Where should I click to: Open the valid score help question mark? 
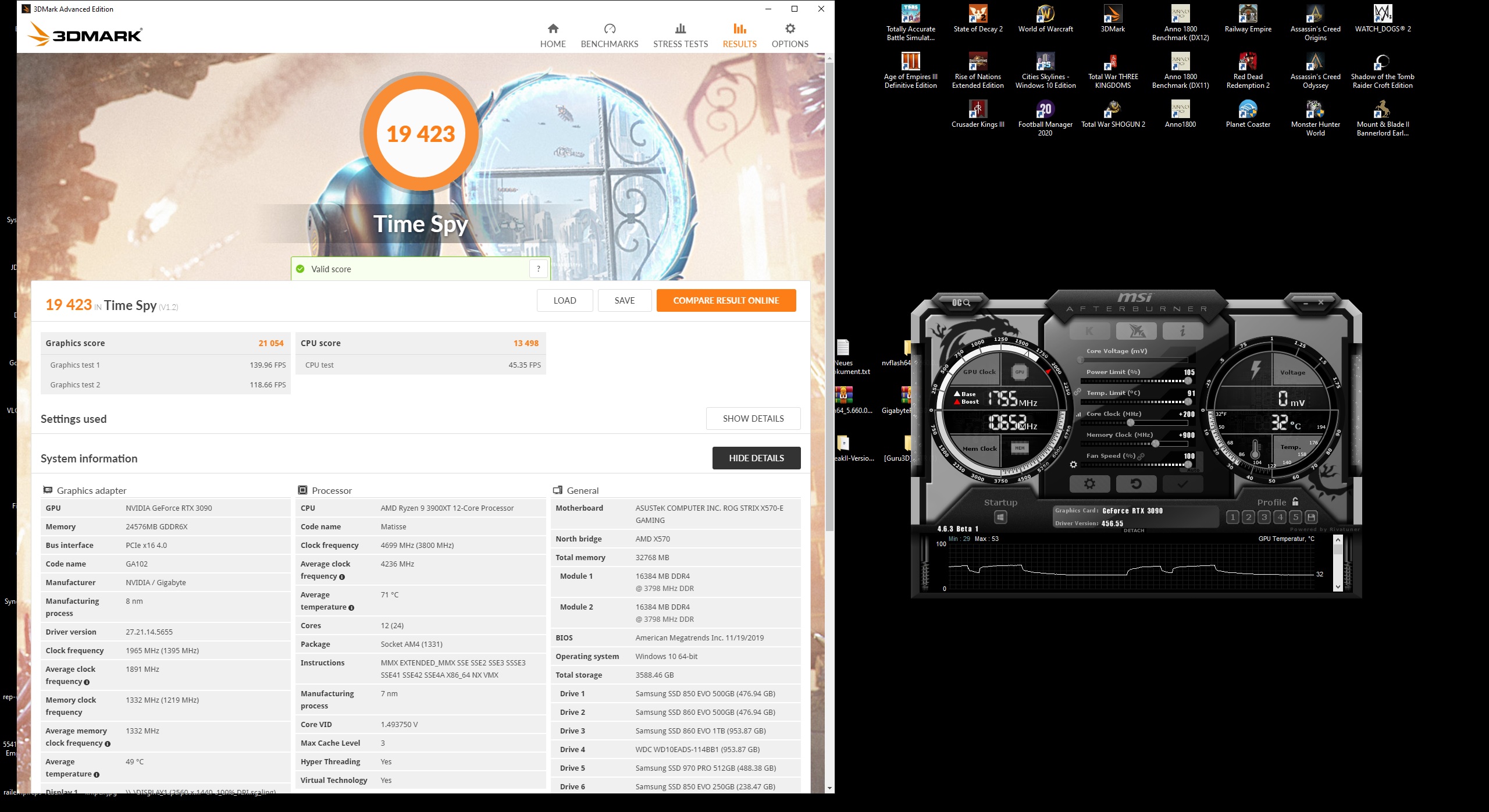click(538, 269)
